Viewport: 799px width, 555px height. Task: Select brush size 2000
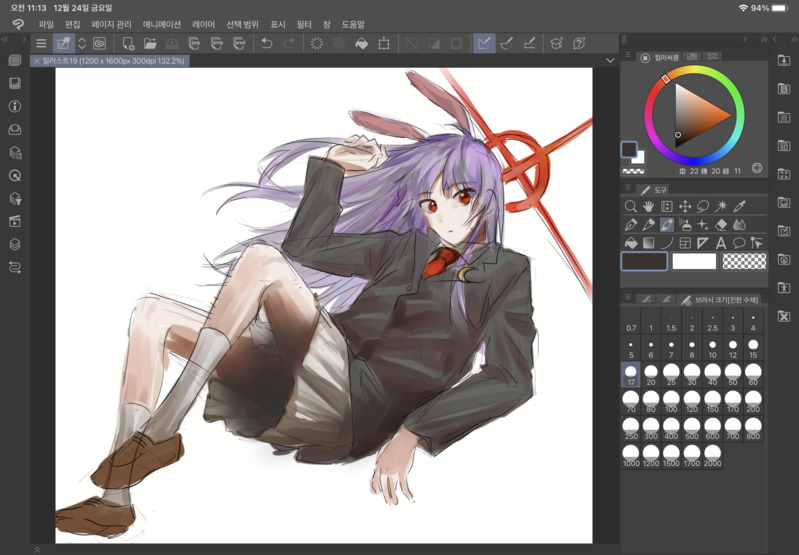[712, 457]
